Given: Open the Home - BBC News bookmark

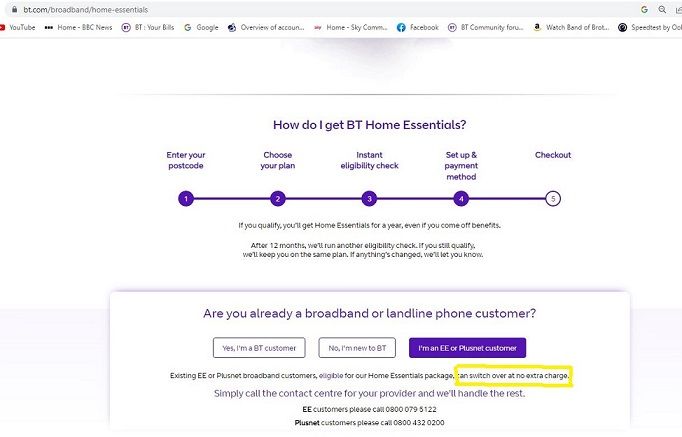Looking at the screenshot, I should pyautogui.click(x=80, y=27).
